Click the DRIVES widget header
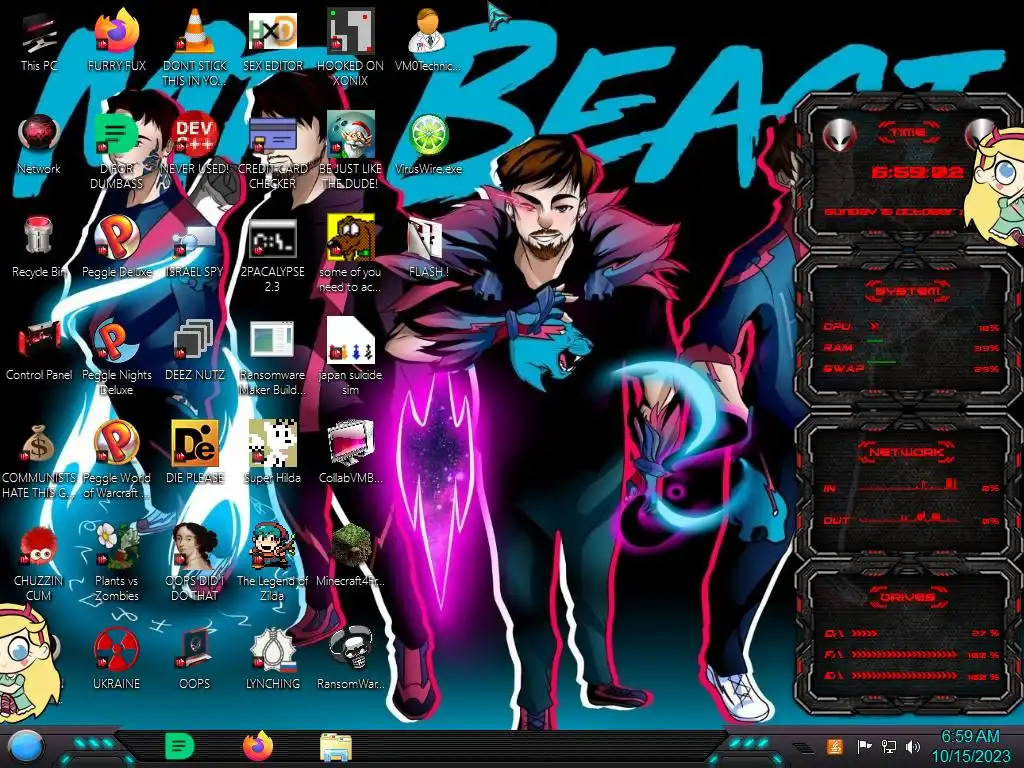 point(907,596)
